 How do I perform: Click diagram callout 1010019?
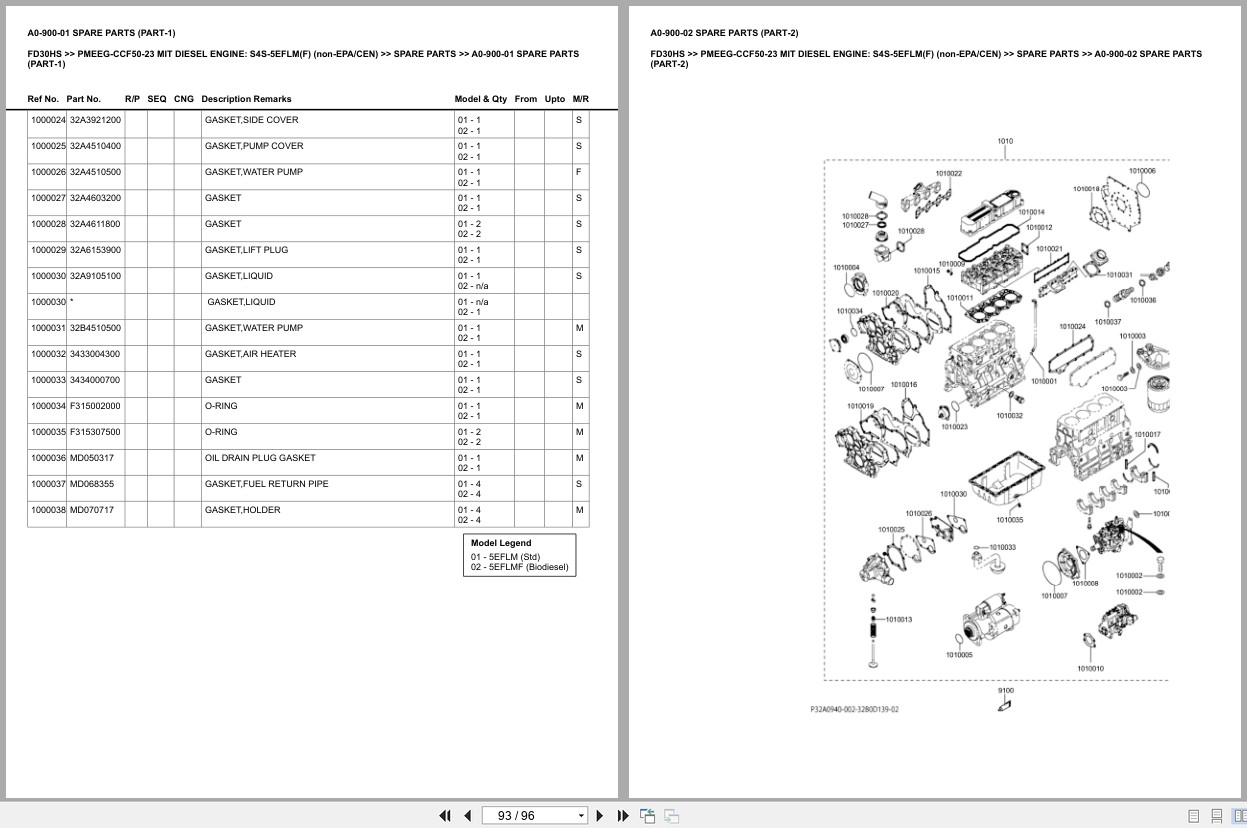(860, 406)
